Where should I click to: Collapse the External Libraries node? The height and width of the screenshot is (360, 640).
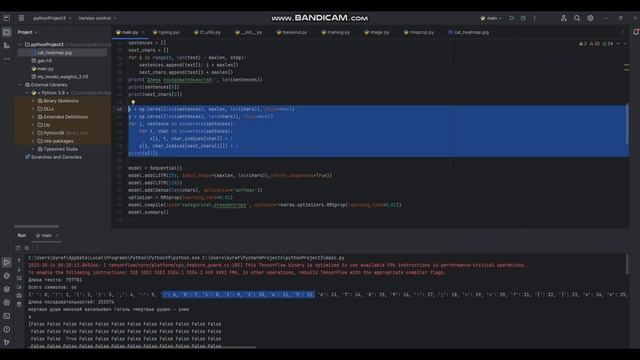(20, 85)
